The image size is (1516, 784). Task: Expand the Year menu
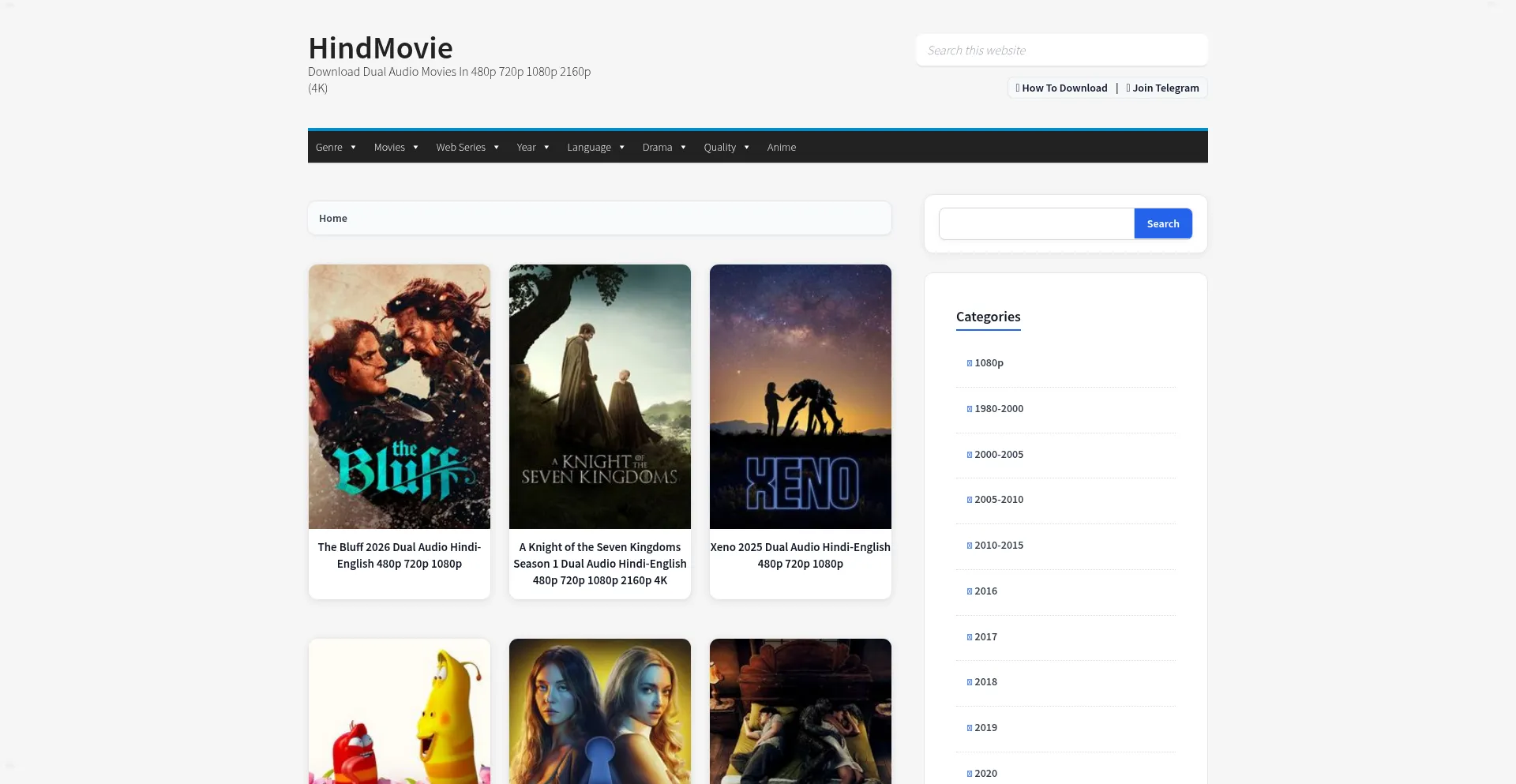[x=533, y=147]
